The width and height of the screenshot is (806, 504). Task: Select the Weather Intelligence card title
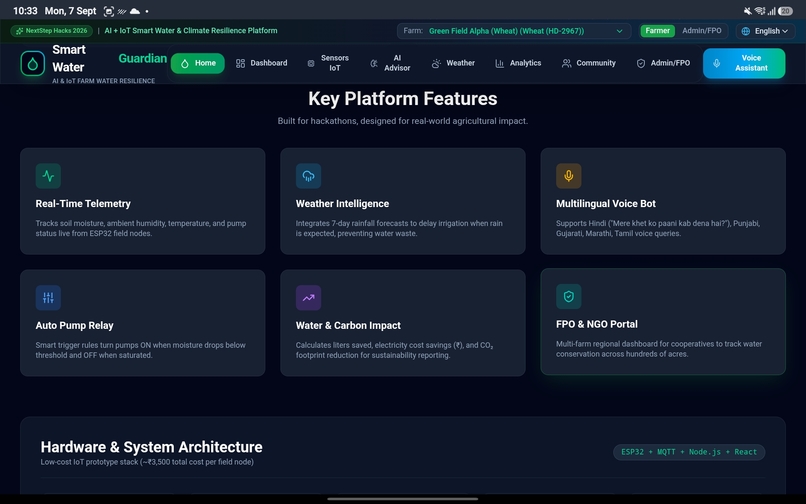[x=342, y=204]
